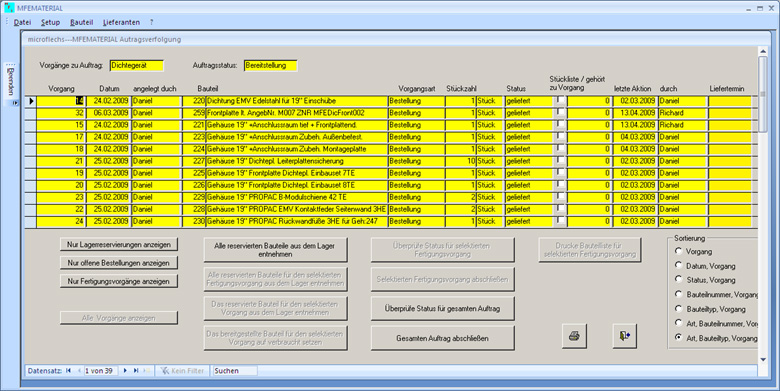Click MFEMATERIAL app icon in title bar

[9, 8]
